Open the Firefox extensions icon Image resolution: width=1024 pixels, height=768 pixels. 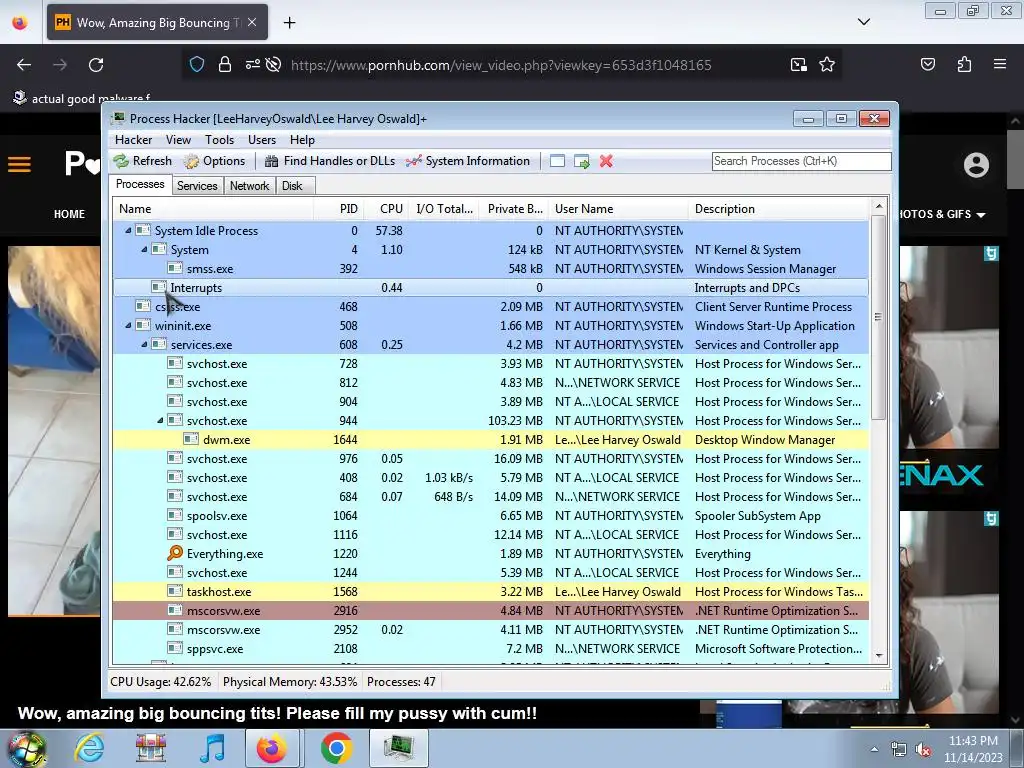[964, 64]
